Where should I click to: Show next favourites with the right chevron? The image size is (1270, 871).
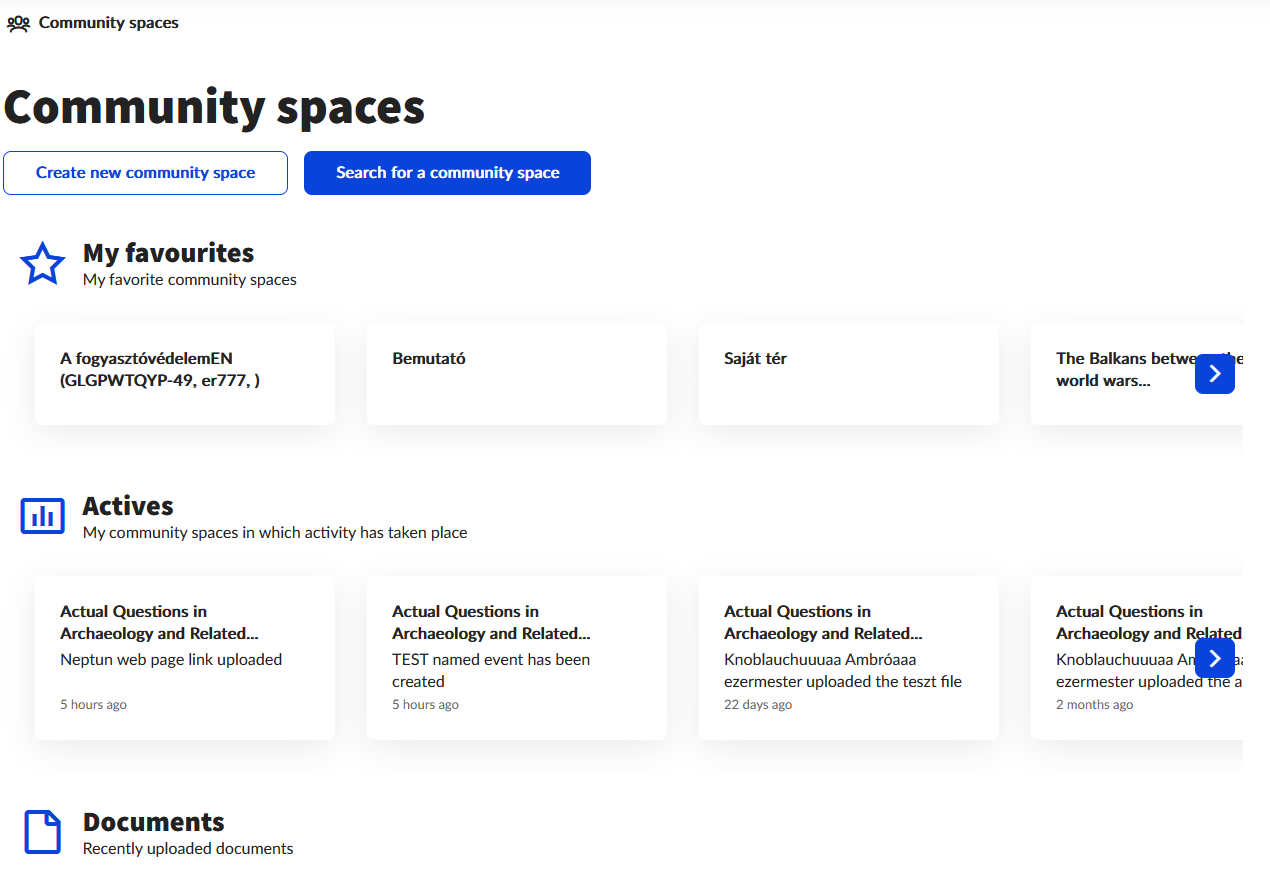click(x=1214, y=373)
